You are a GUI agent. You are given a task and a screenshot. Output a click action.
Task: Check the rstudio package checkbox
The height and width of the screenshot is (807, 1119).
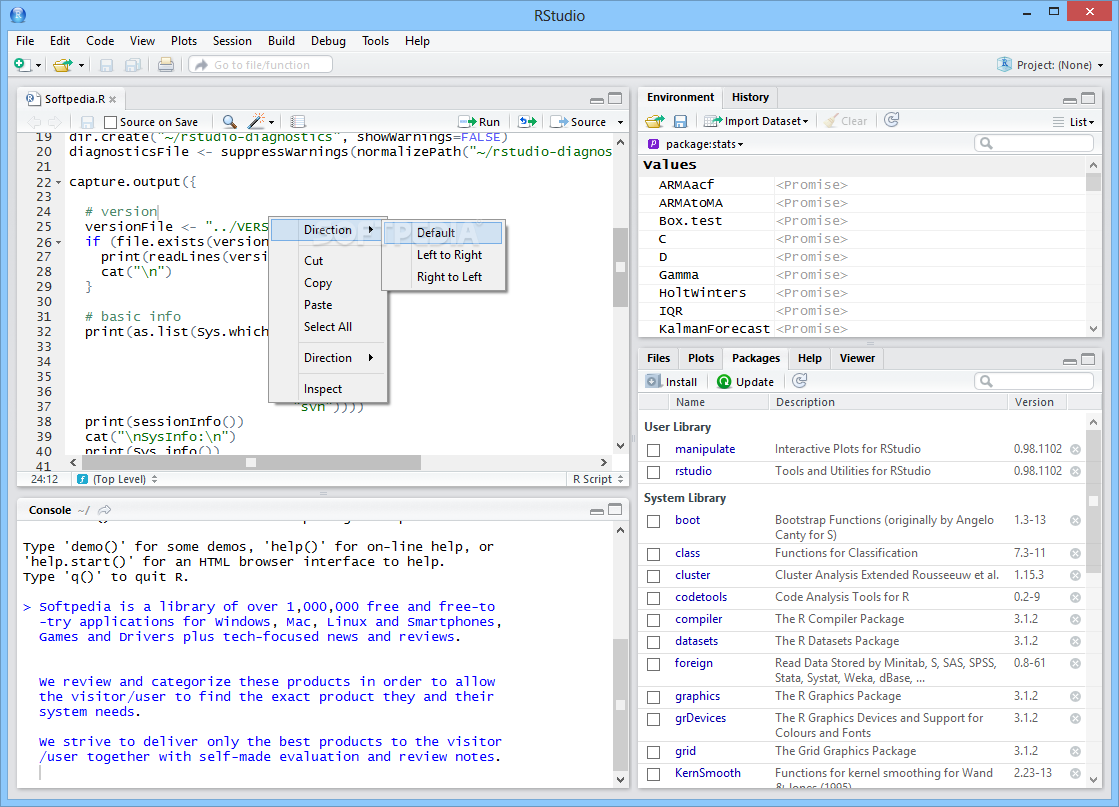click(654, 472)
